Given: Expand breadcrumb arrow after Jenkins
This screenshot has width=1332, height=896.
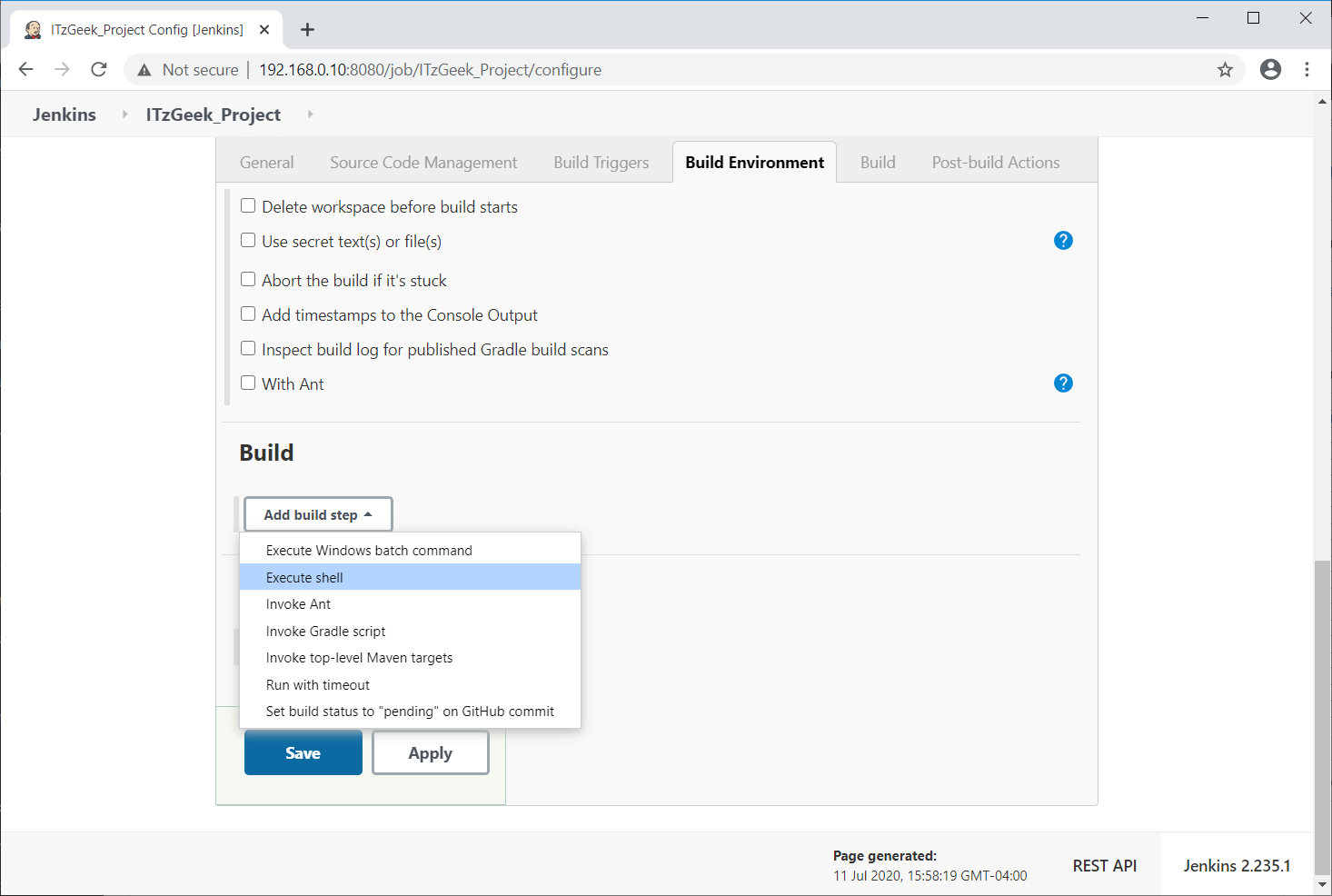Looking at the screenshot, I should click(124, 114).
